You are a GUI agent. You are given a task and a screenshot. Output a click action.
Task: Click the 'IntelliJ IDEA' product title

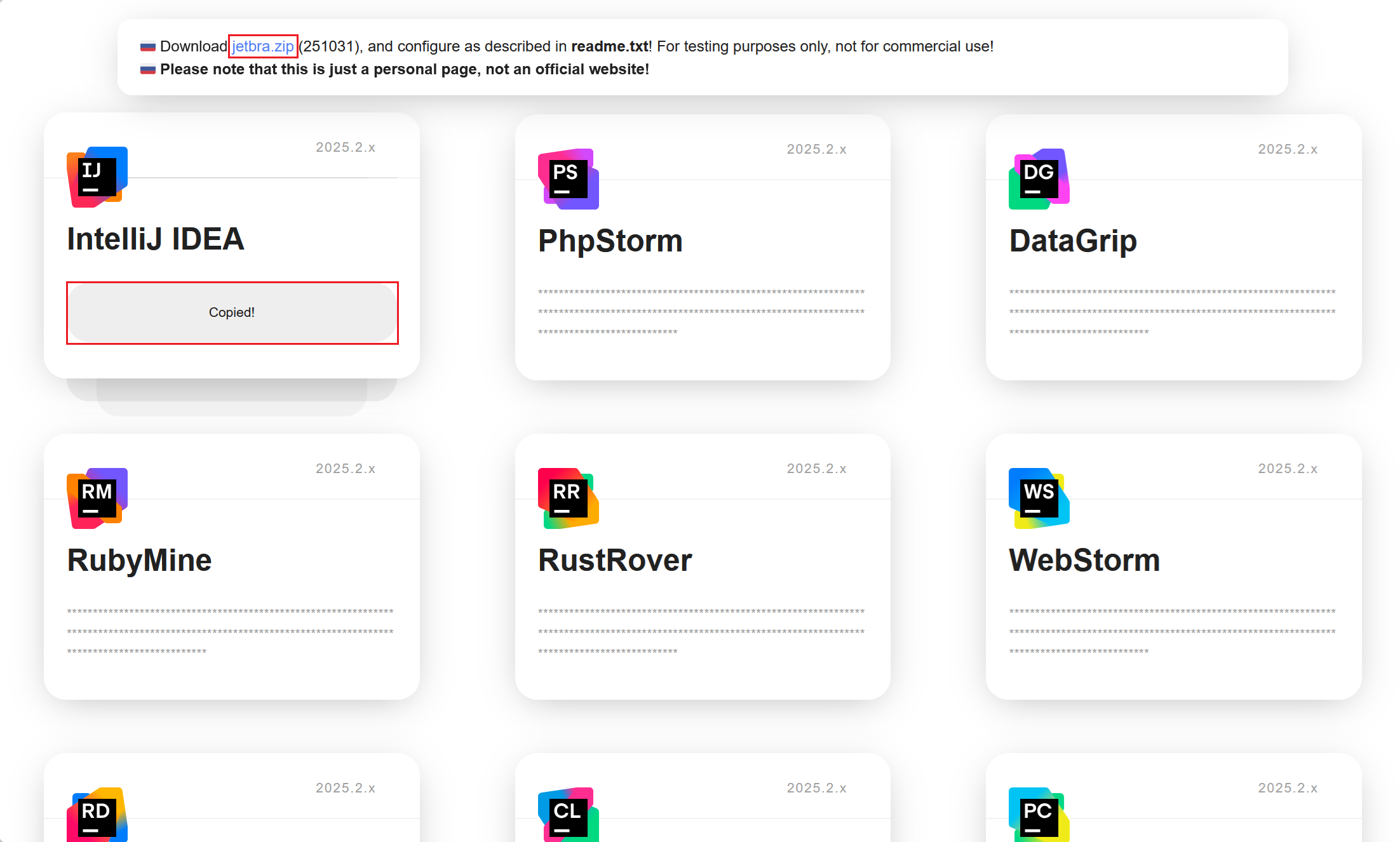156,239
